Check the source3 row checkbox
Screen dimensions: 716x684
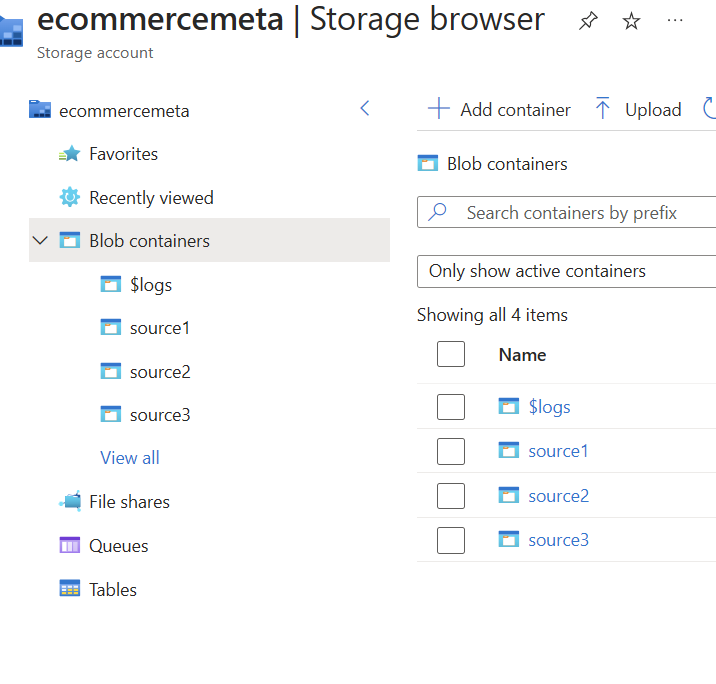[x=451, y=540]
